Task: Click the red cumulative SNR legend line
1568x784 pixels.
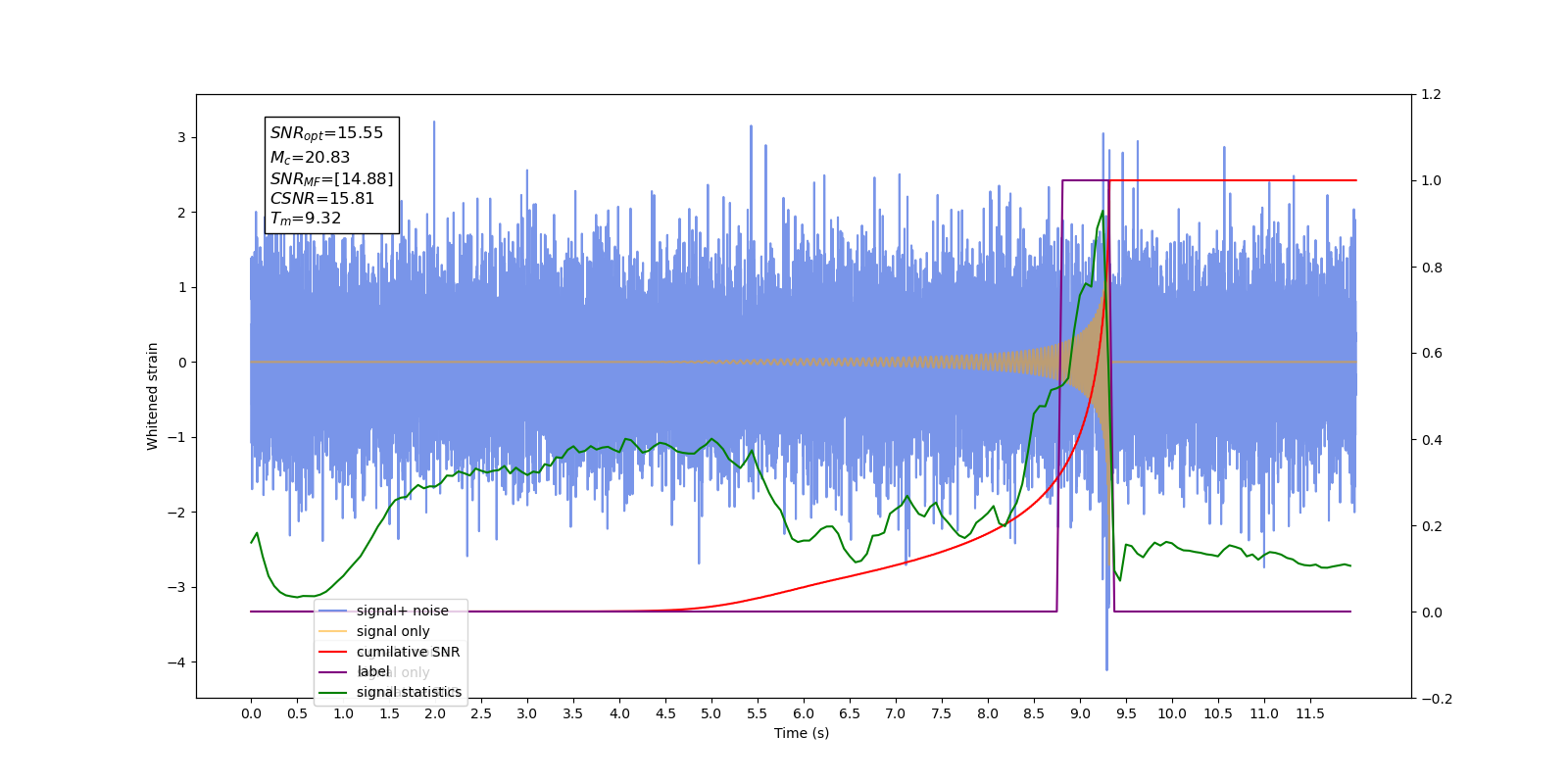Action: click(x=333, y=652)
